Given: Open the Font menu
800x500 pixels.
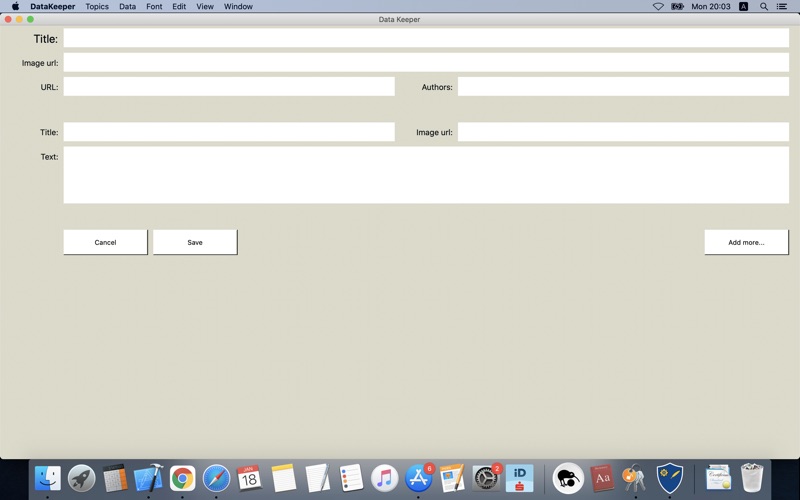Looking at the screenshot, I should pos(154,7).
